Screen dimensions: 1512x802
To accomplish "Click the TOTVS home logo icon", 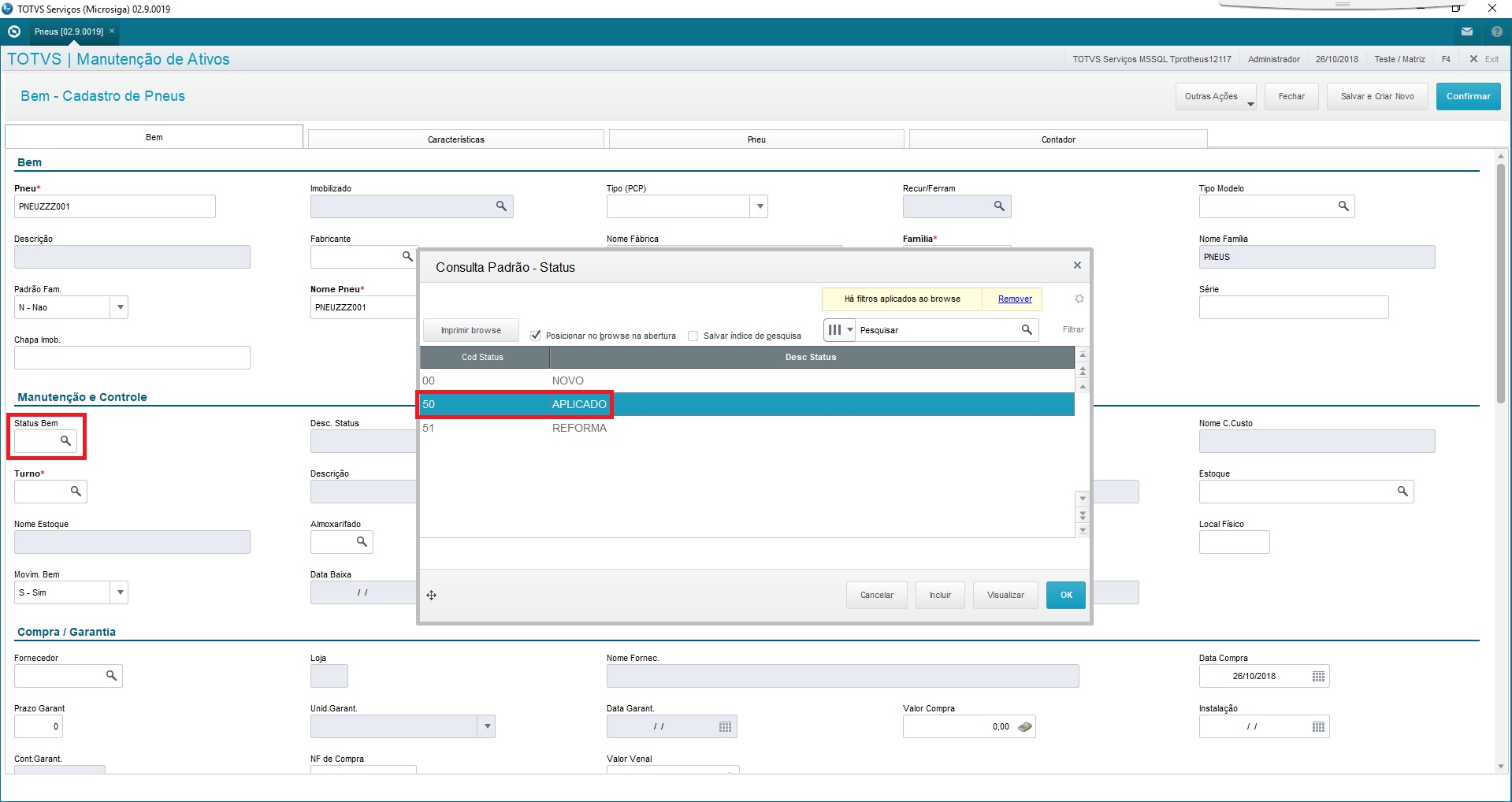I will (x=13, y=32).
